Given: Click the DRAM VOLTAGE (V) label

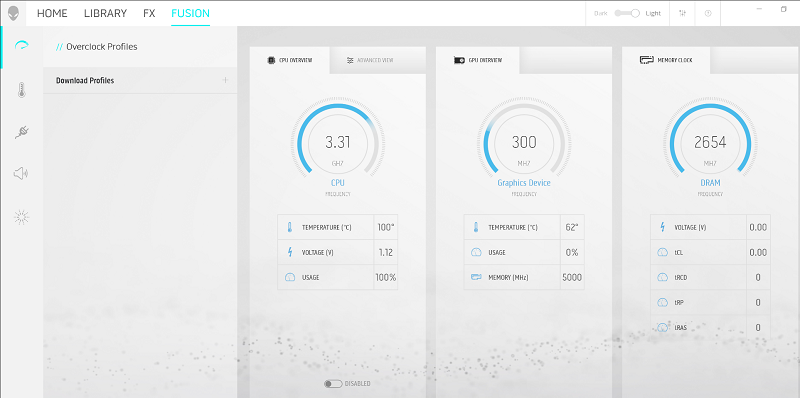Looking at the screenshot, I should click(690, 228).
